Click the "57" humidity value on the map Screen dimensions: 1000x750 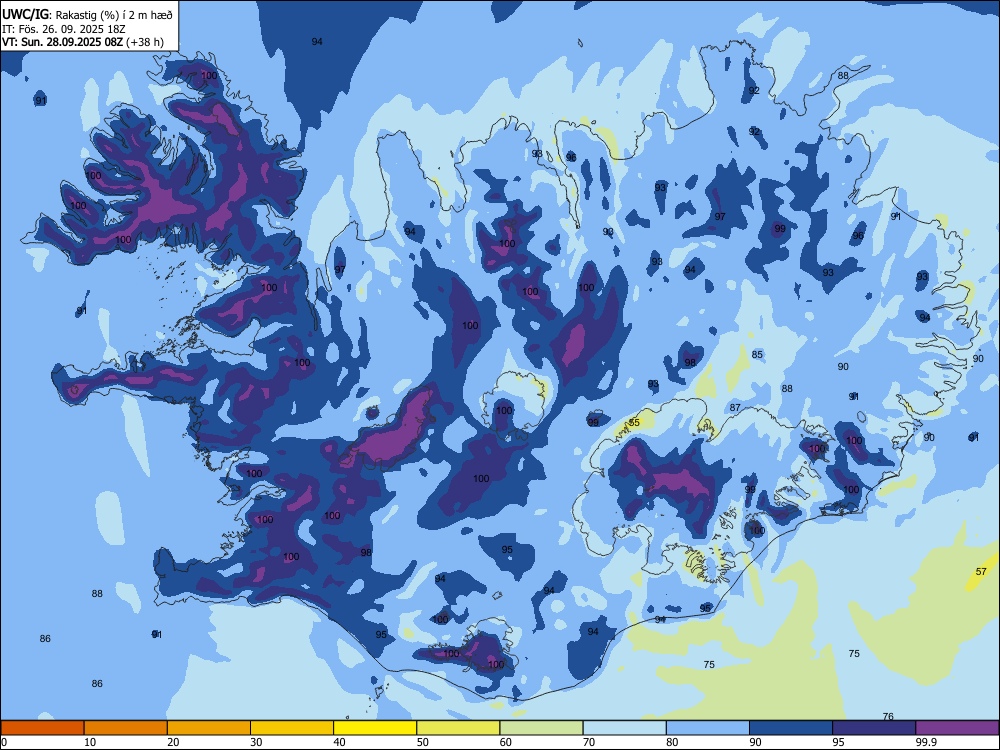coord(981,571)
